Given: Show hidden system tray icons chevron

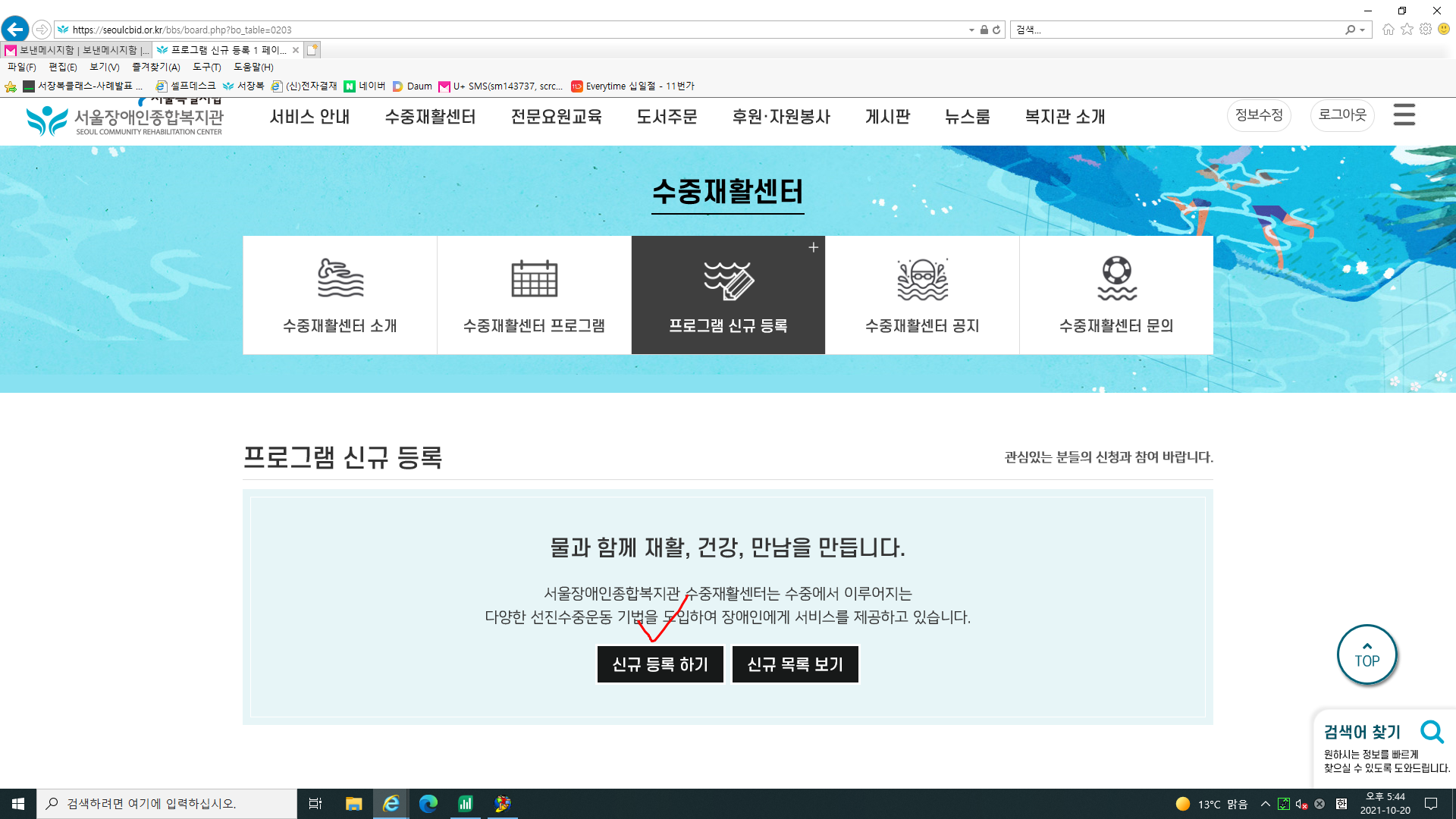Looking at the screenshot, I should 1265,804.
